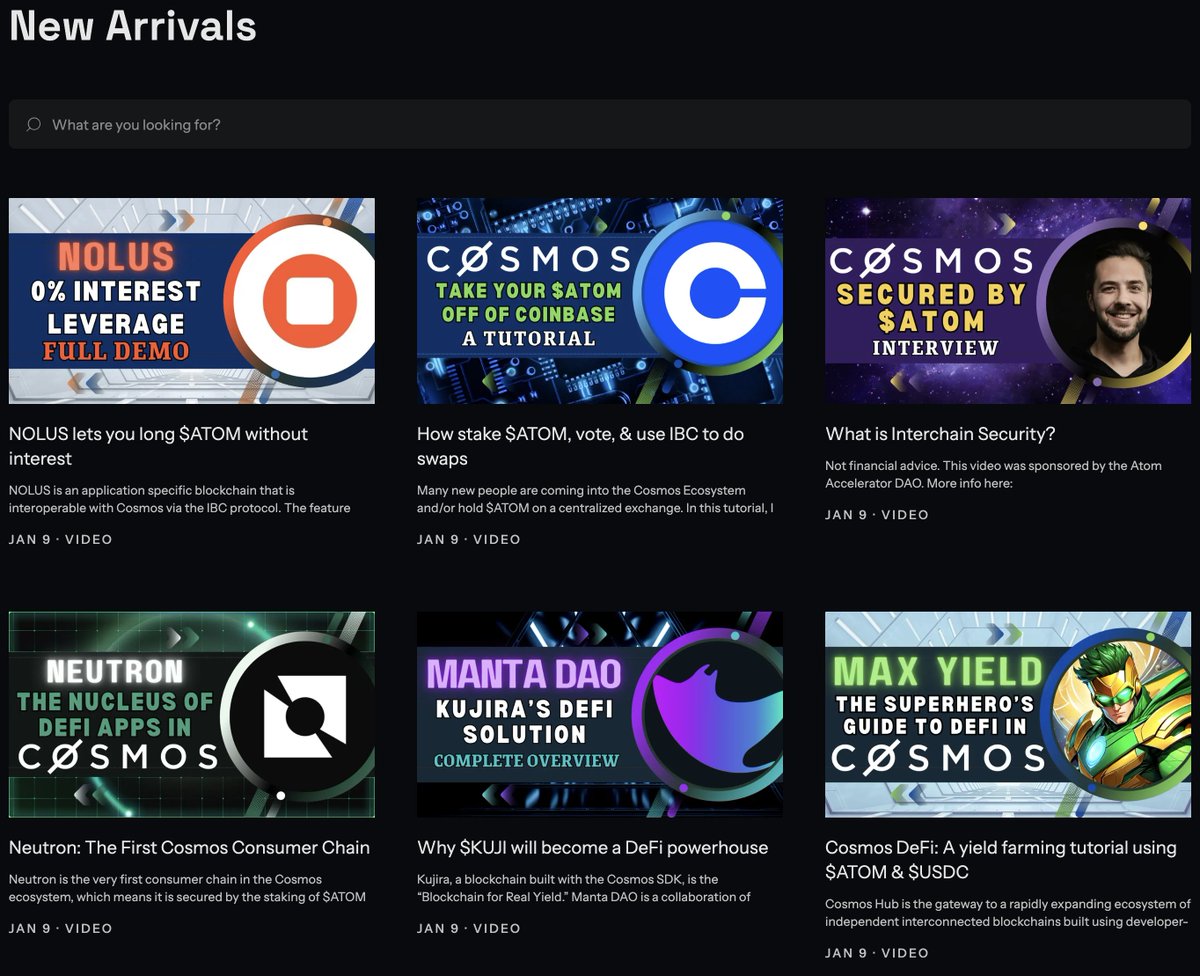Open 'Why $KUJI will become a DeFi powerhouse'

(x=593, y=848)
